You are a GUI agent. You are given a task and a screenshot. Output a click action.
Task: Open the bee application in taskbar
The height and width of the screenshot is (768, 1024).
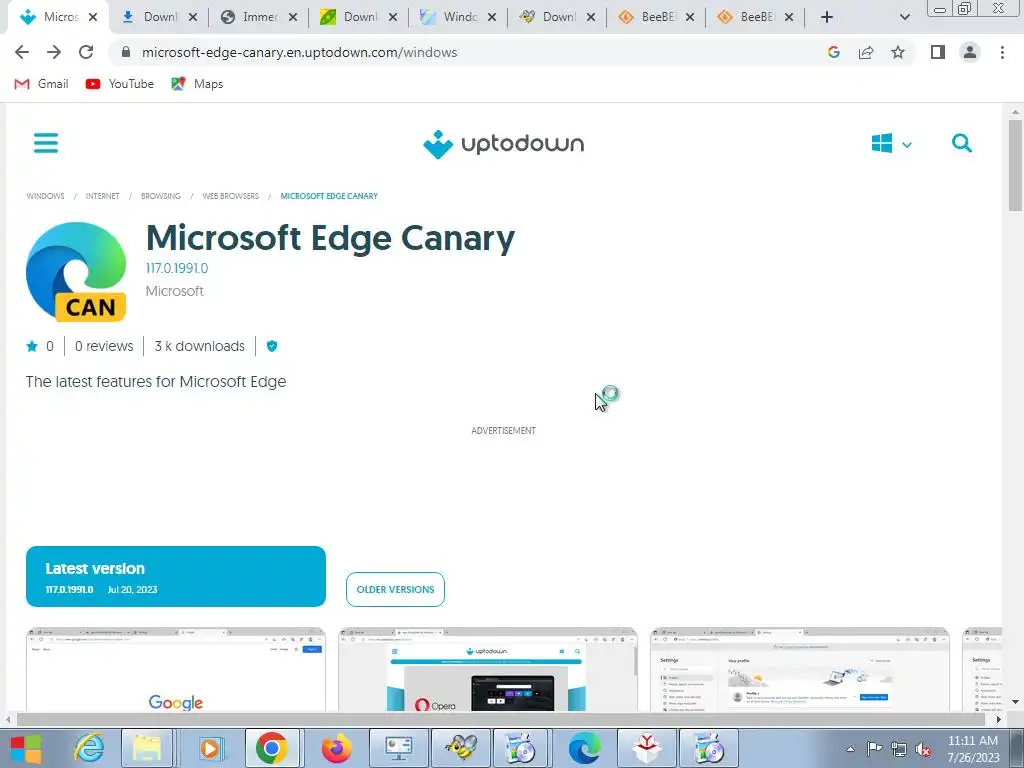(461, 748)
